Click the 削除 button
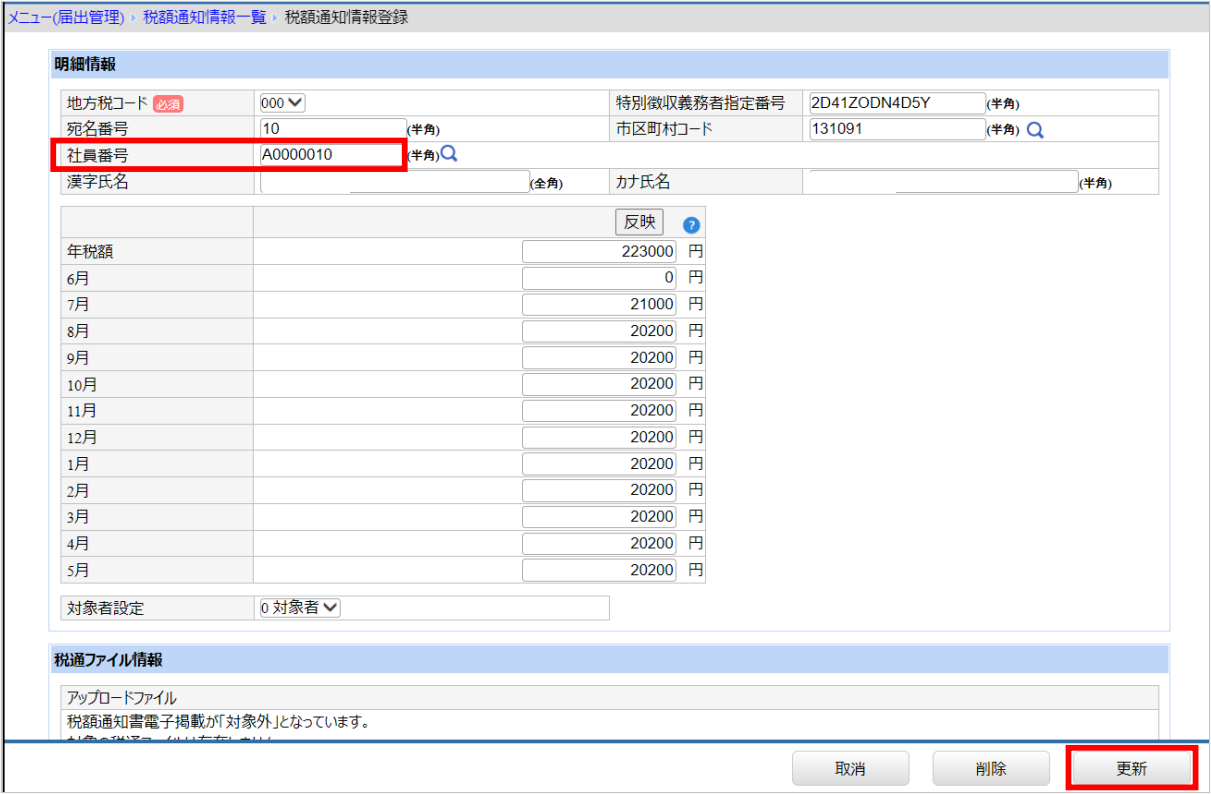 coord(991,769)
